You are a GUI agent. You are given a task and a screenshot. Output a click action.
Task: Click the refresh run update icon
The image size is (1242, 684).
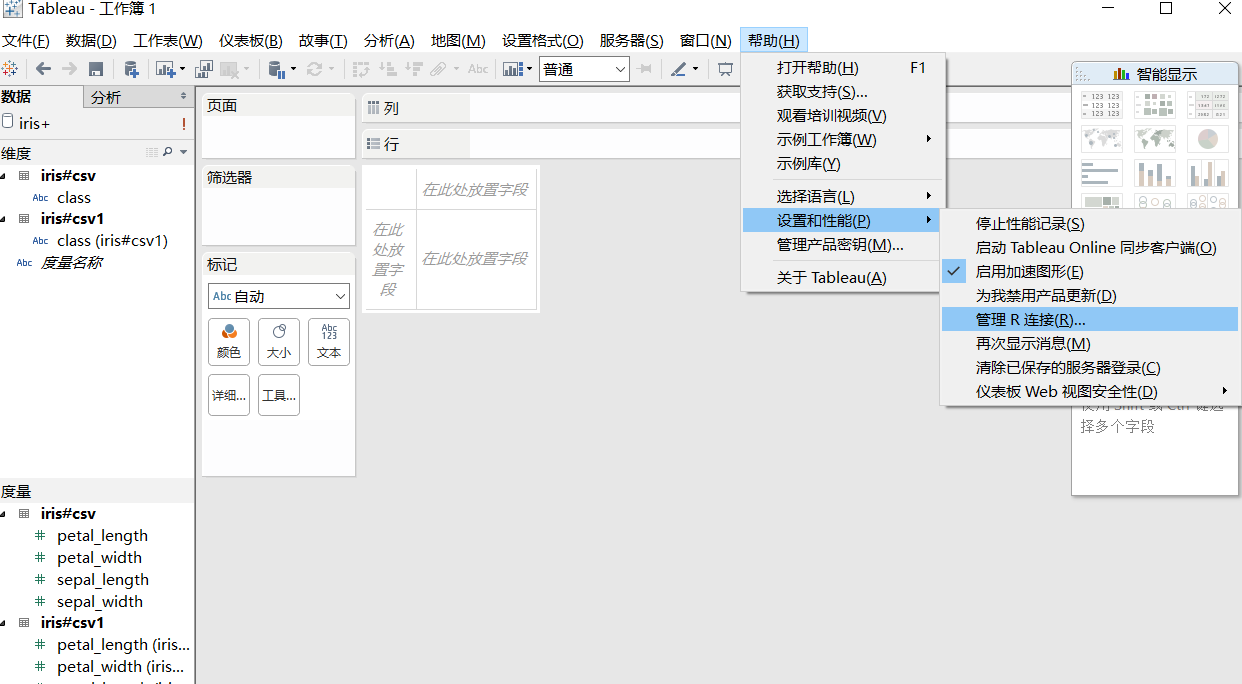point(315,69)
